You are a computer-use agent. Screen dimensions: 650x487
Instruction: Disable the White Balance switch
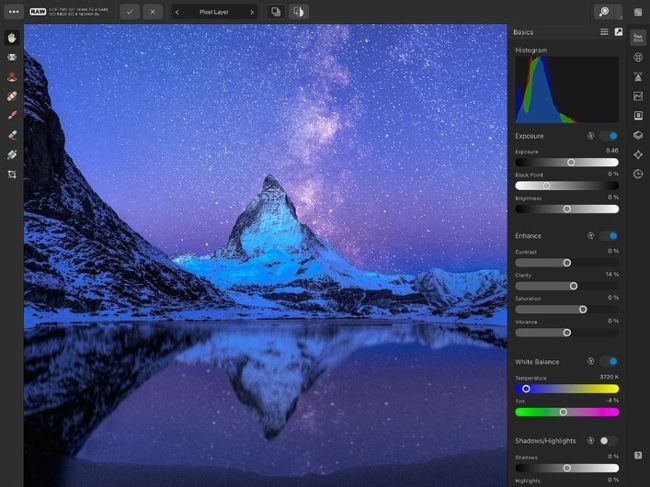tap(609, 361)
